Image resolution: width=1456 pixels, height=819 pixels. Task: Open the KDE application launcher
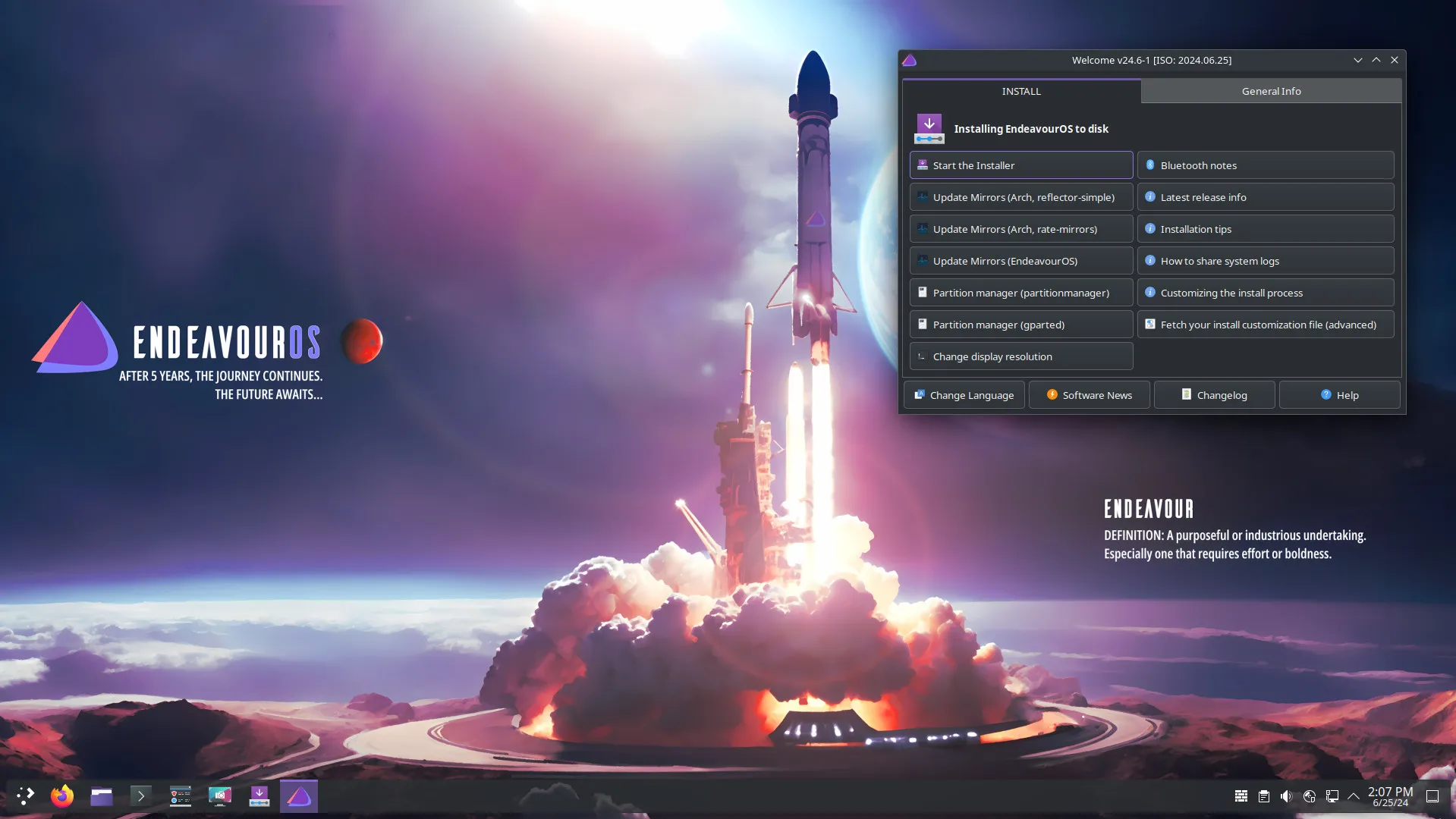[25, 796]
